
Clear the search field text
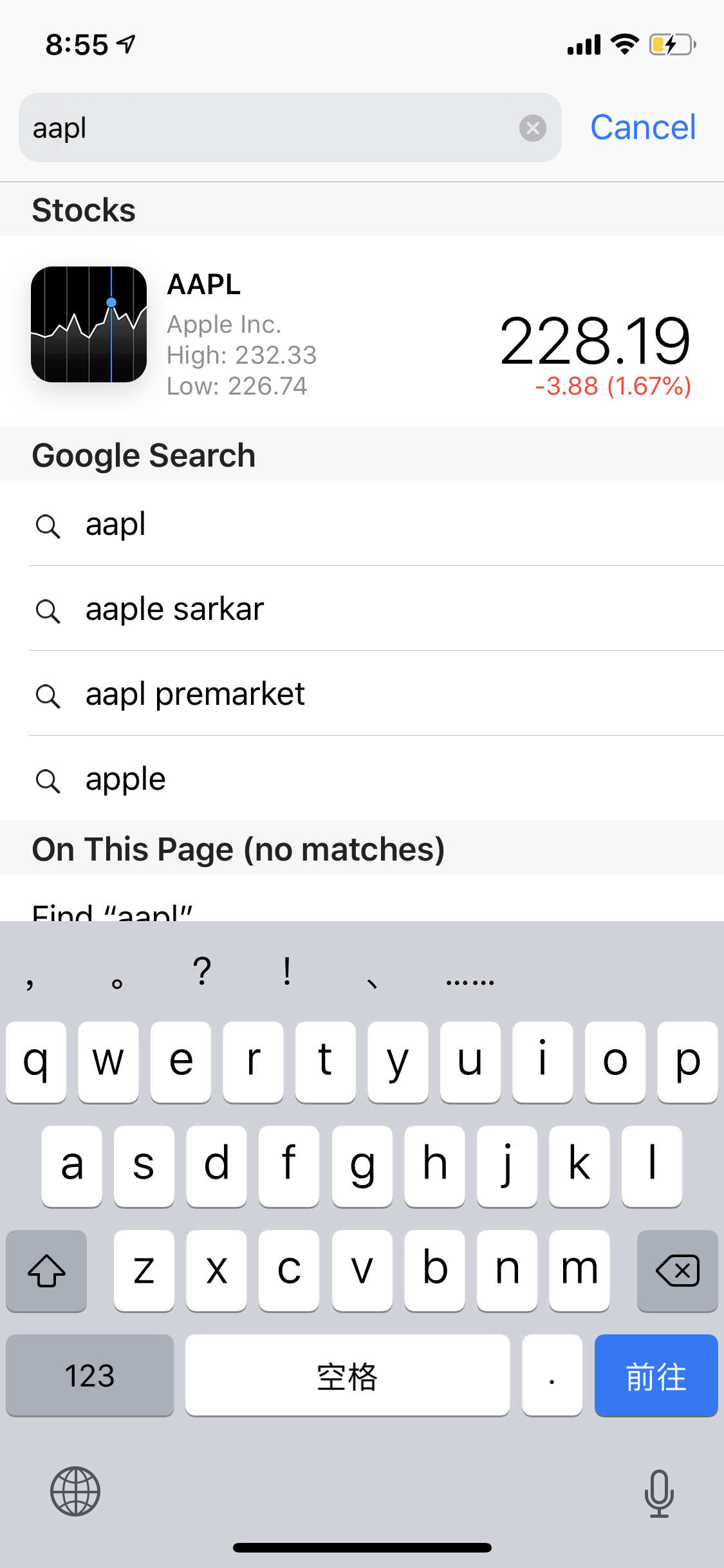click(533, 128)
